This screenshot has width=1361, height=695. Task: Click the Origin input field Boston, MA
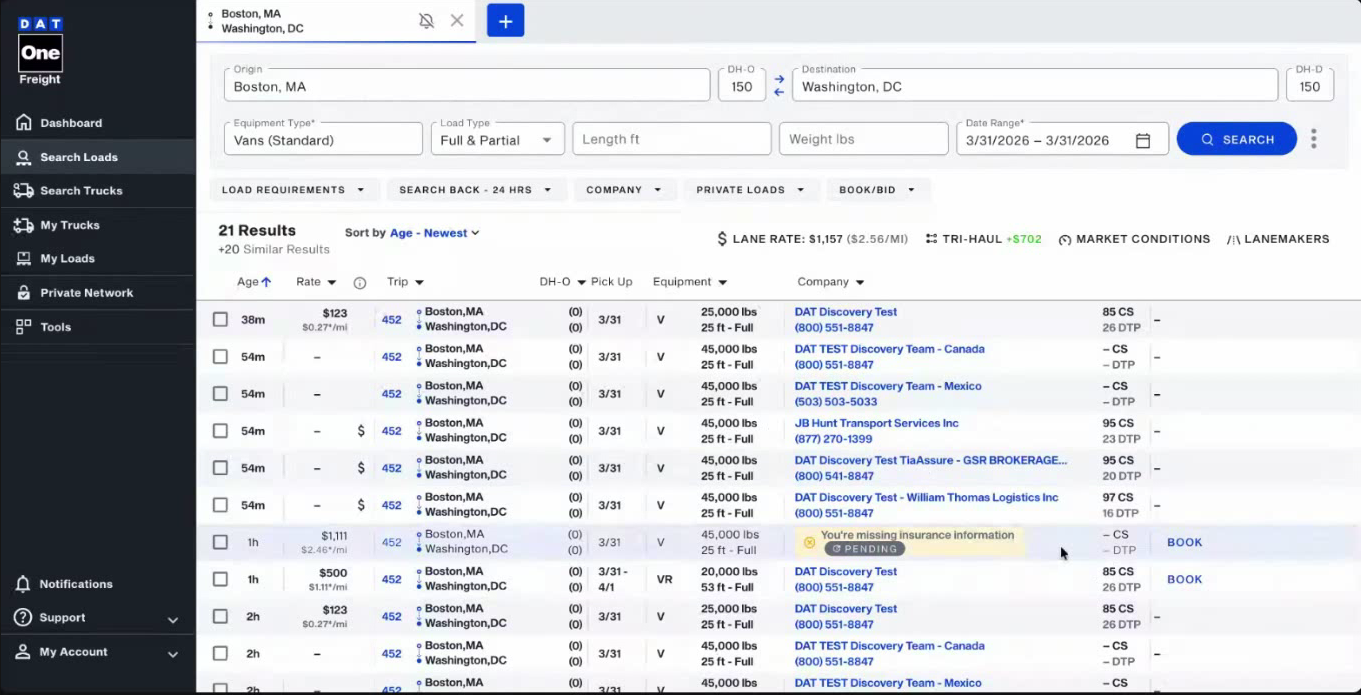click(466, 87)
